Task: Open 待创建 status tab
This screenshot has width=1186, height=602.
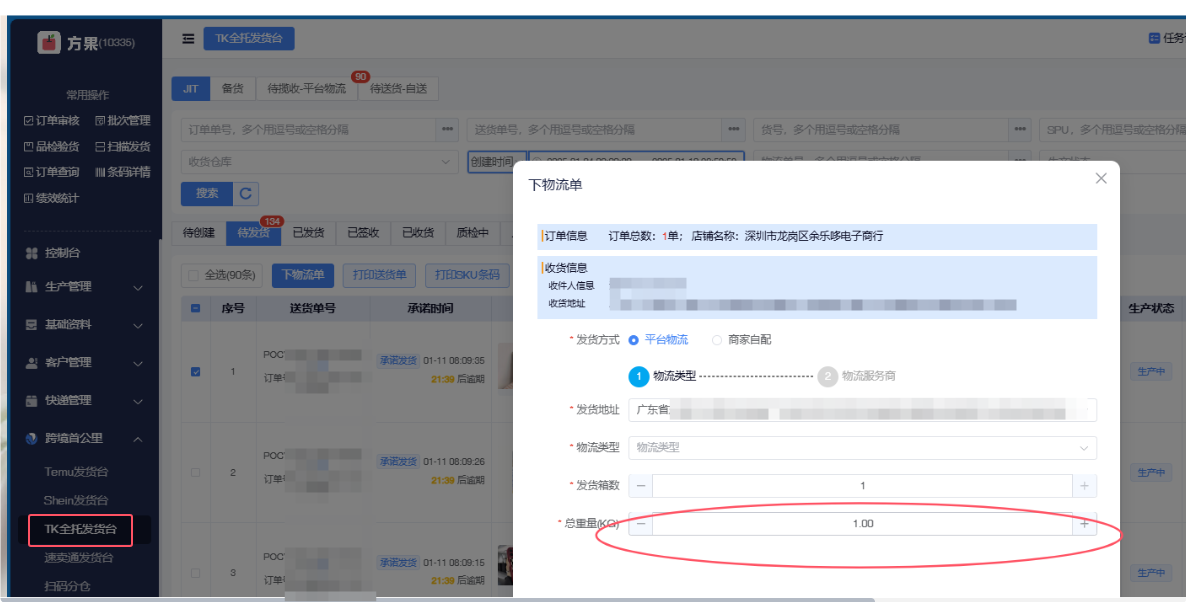Action: [x=199, y=233]
